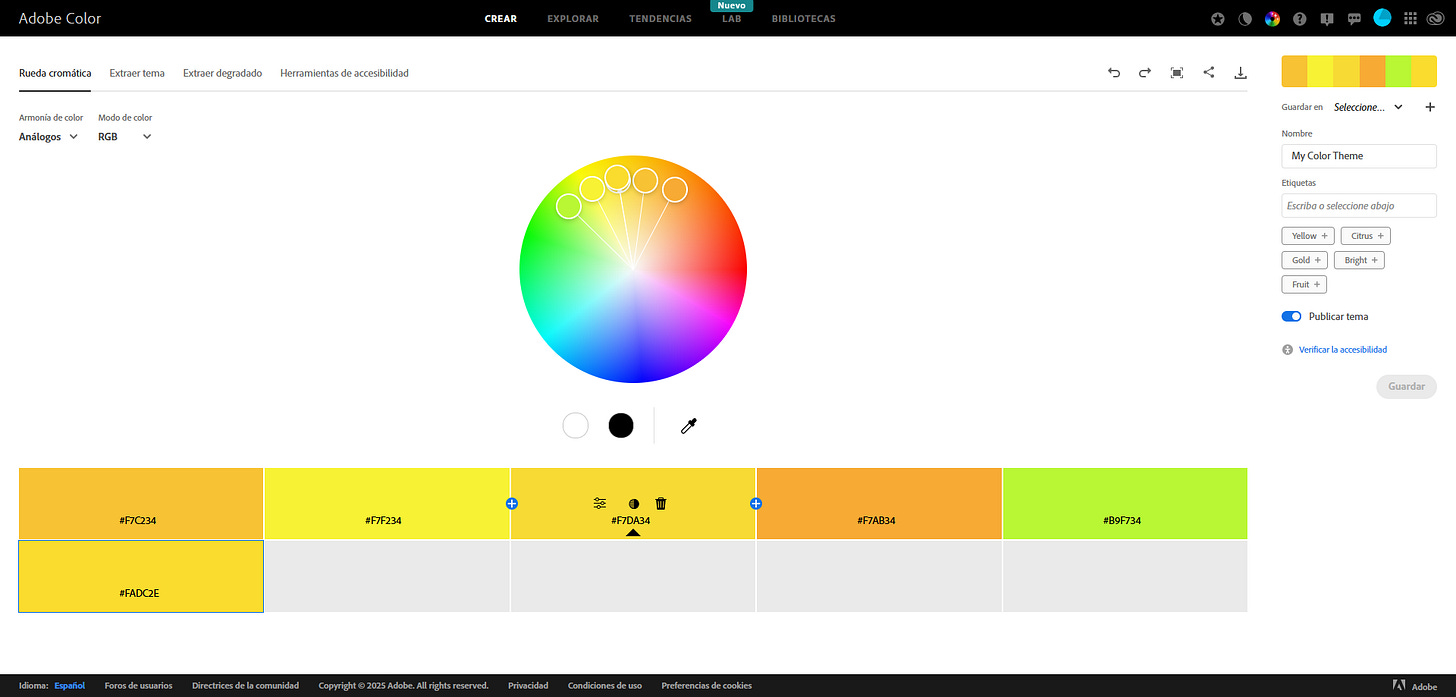Open the help question mark icon

(1300, 18)
